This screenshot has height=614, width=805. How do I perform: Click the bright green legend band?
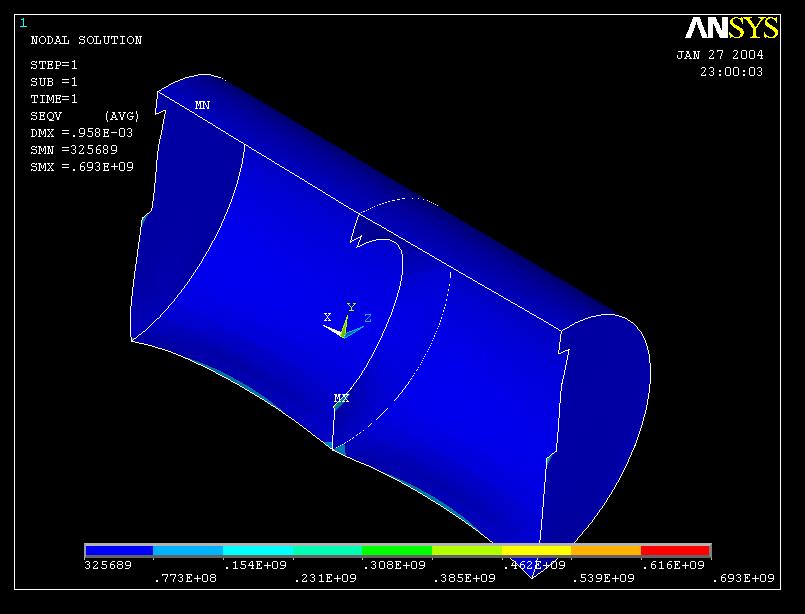tap(397, 550)
